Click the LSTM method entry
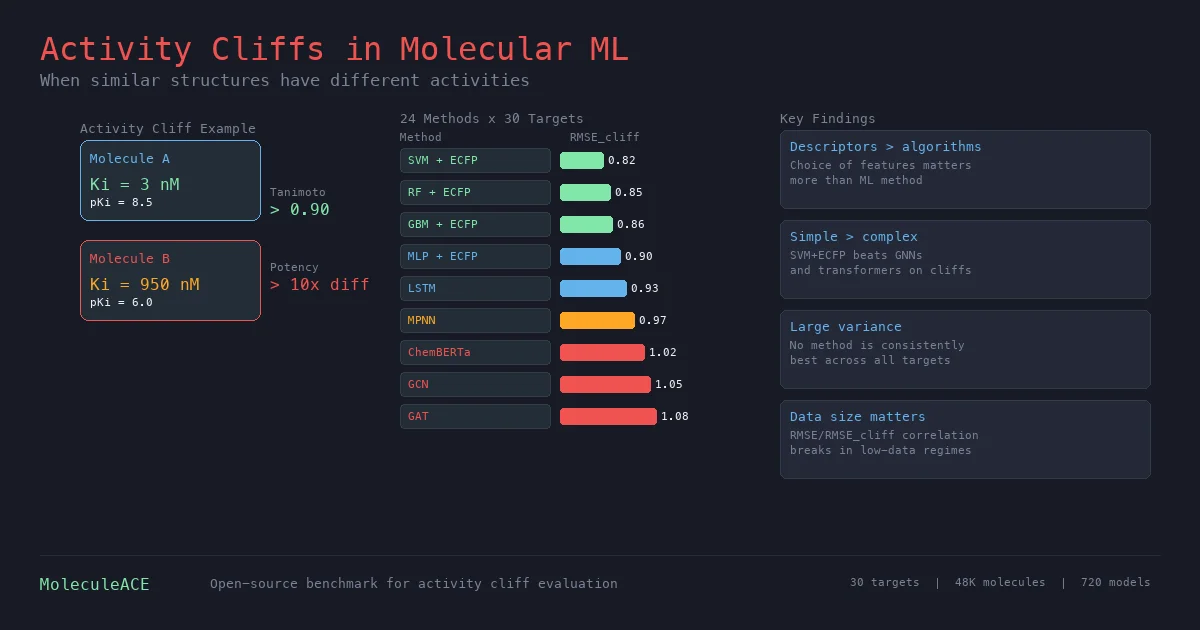The height and width of the screenshot is (630, 1200). tap(475, 288)
